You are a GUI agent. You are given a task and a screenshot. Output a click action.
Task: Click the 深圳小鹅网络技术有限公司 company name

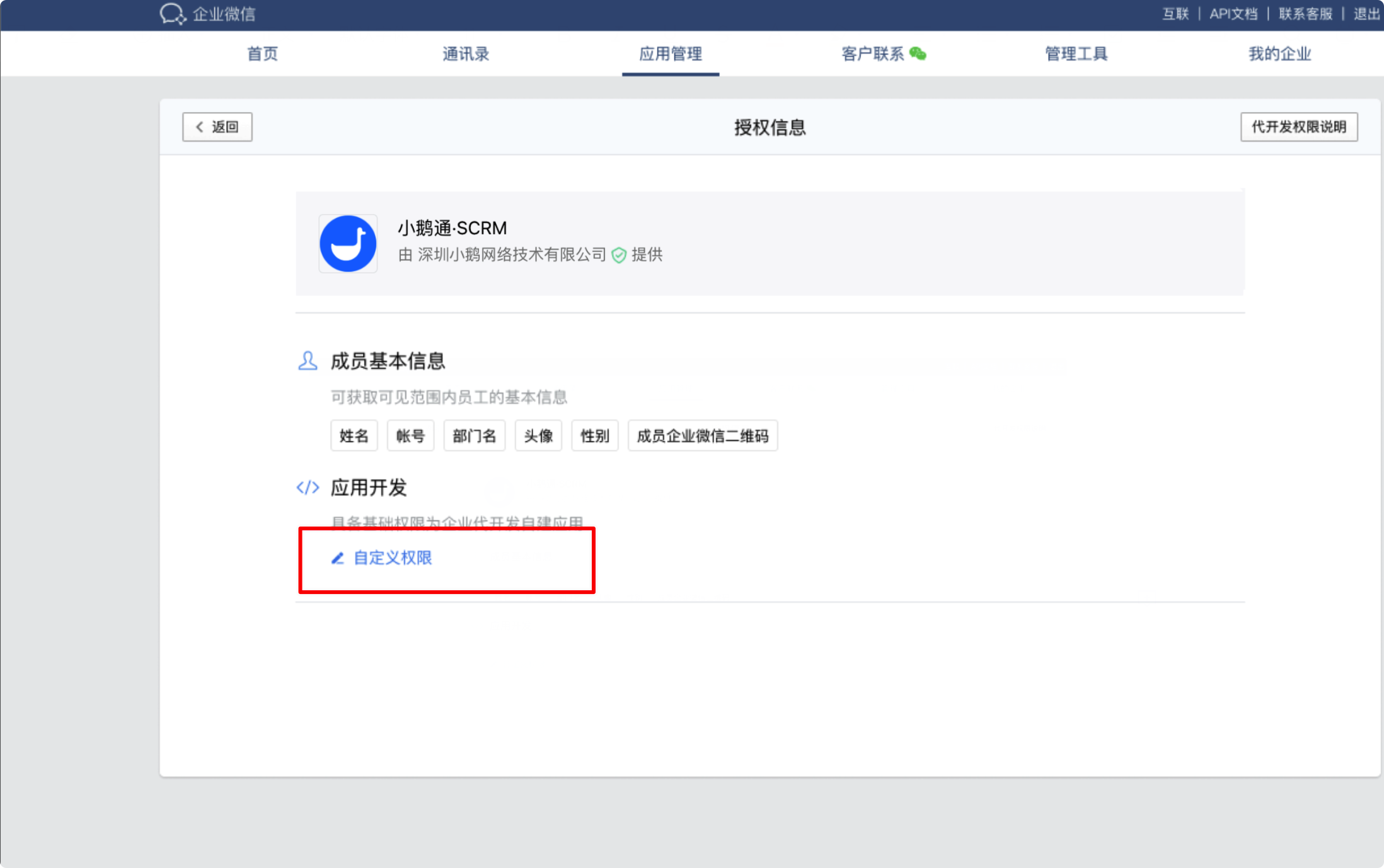[512, 254]
